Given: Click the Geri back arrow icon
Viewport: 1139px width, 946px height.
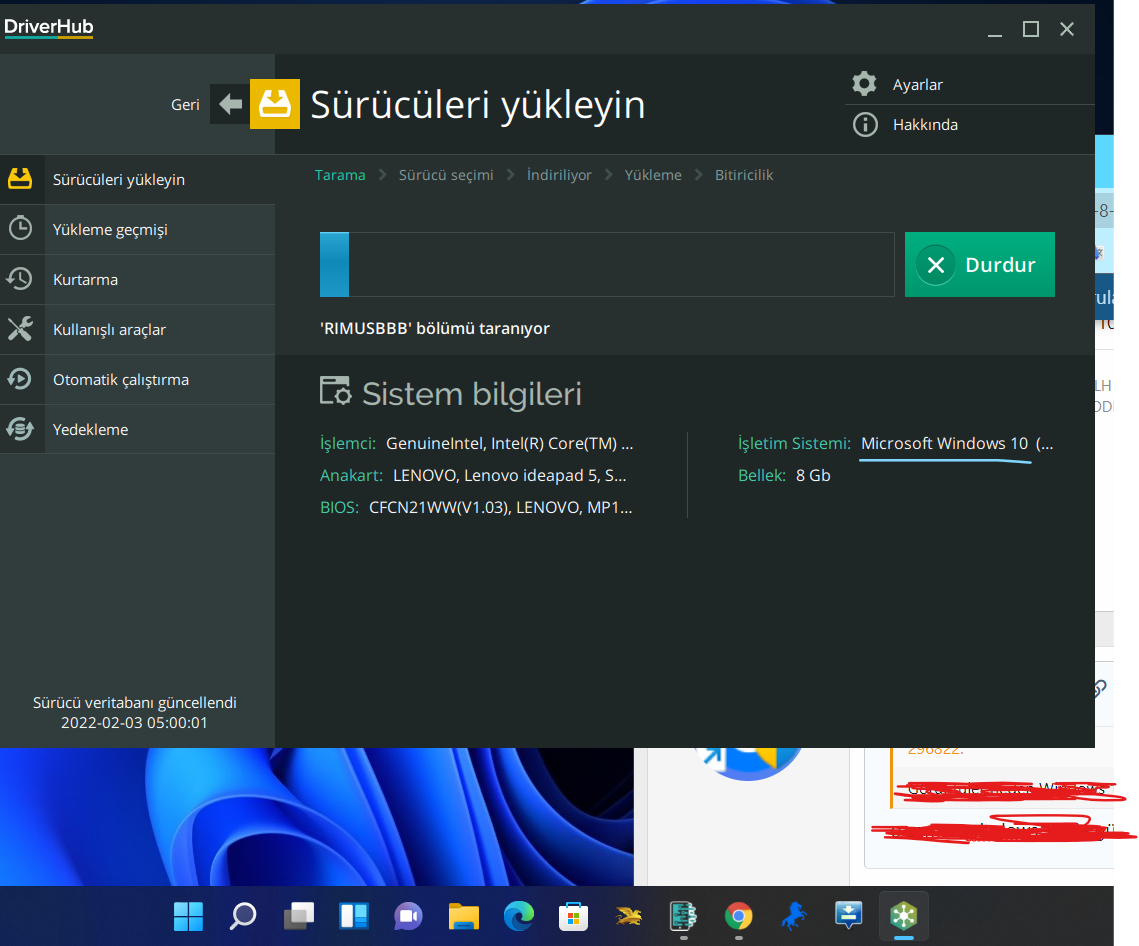Looking at the screenshot, I should 230,104.
